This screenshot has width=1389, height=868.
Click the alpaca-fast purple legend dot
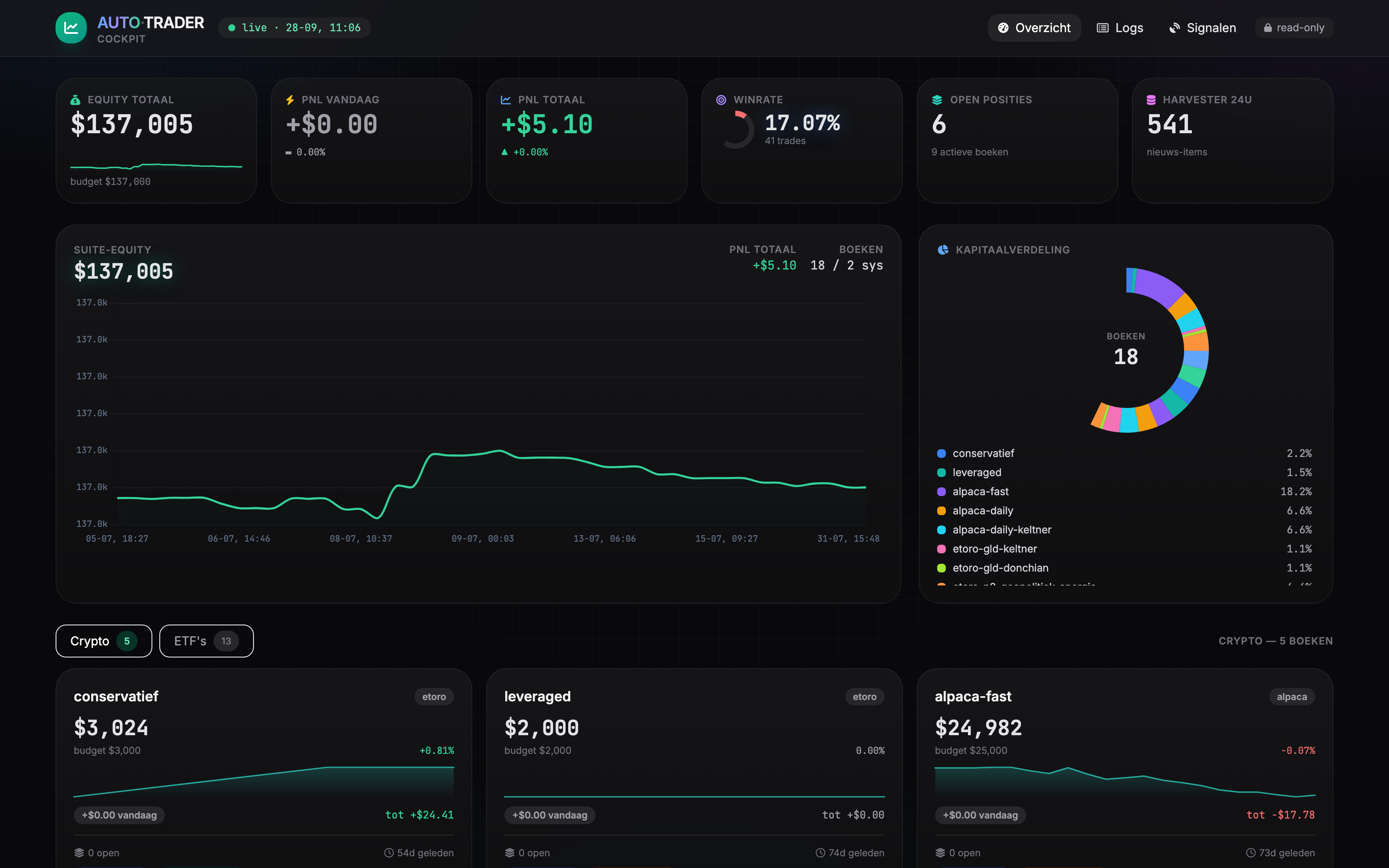pyautogui.click(x=941, y=491)
